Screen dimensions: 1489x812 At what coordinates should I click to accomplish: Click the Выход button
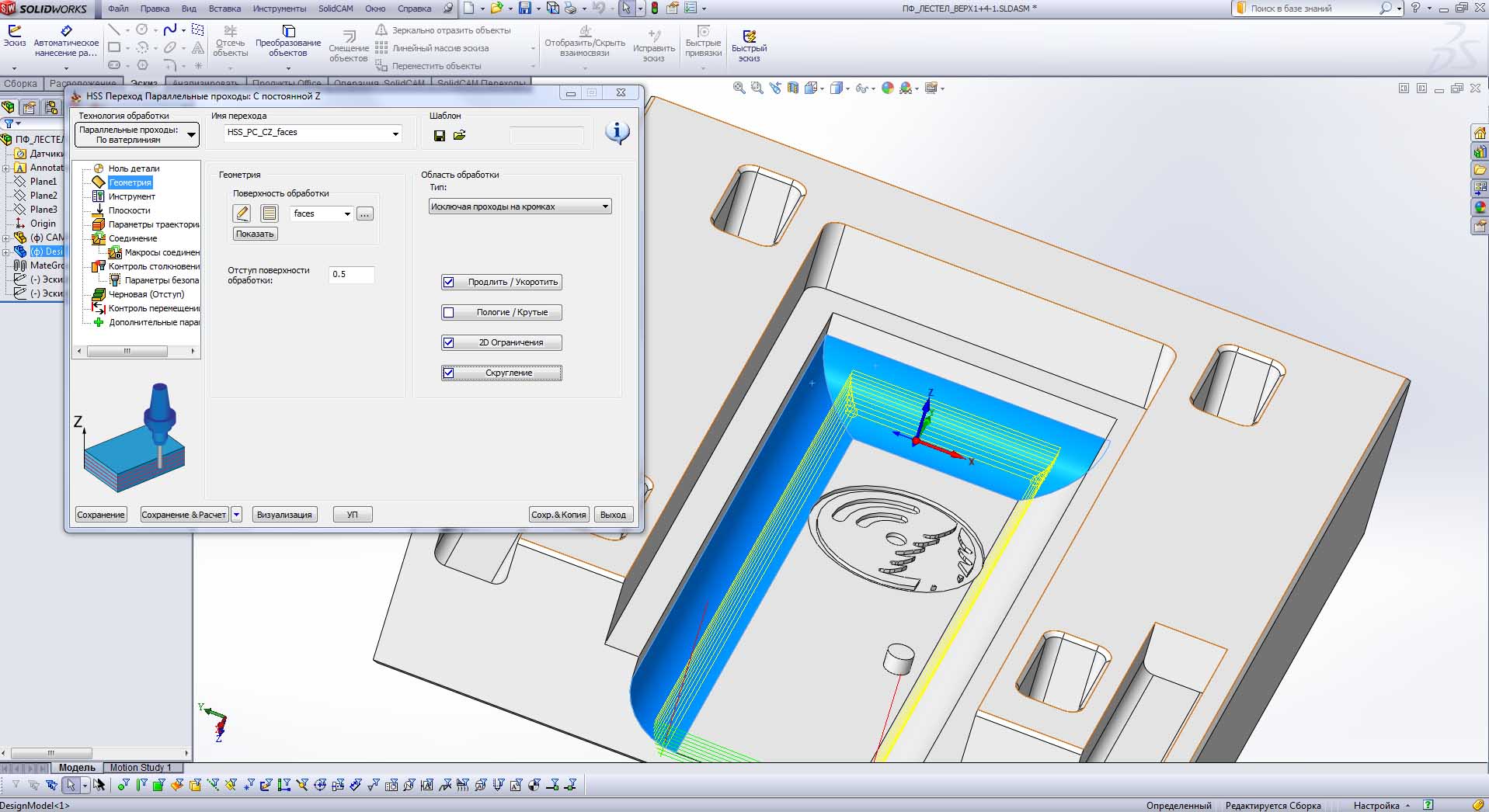click(613, 515)
